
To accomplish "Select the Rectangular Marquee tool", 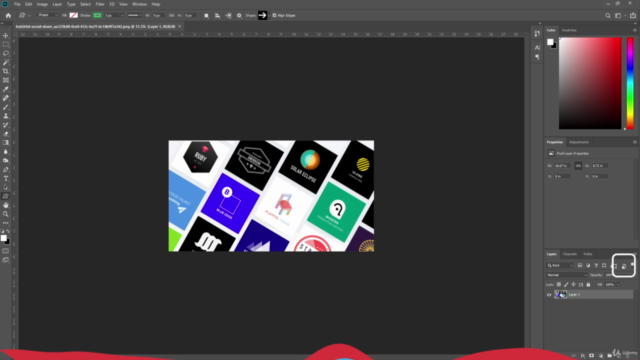I will [x=6, y=44].
